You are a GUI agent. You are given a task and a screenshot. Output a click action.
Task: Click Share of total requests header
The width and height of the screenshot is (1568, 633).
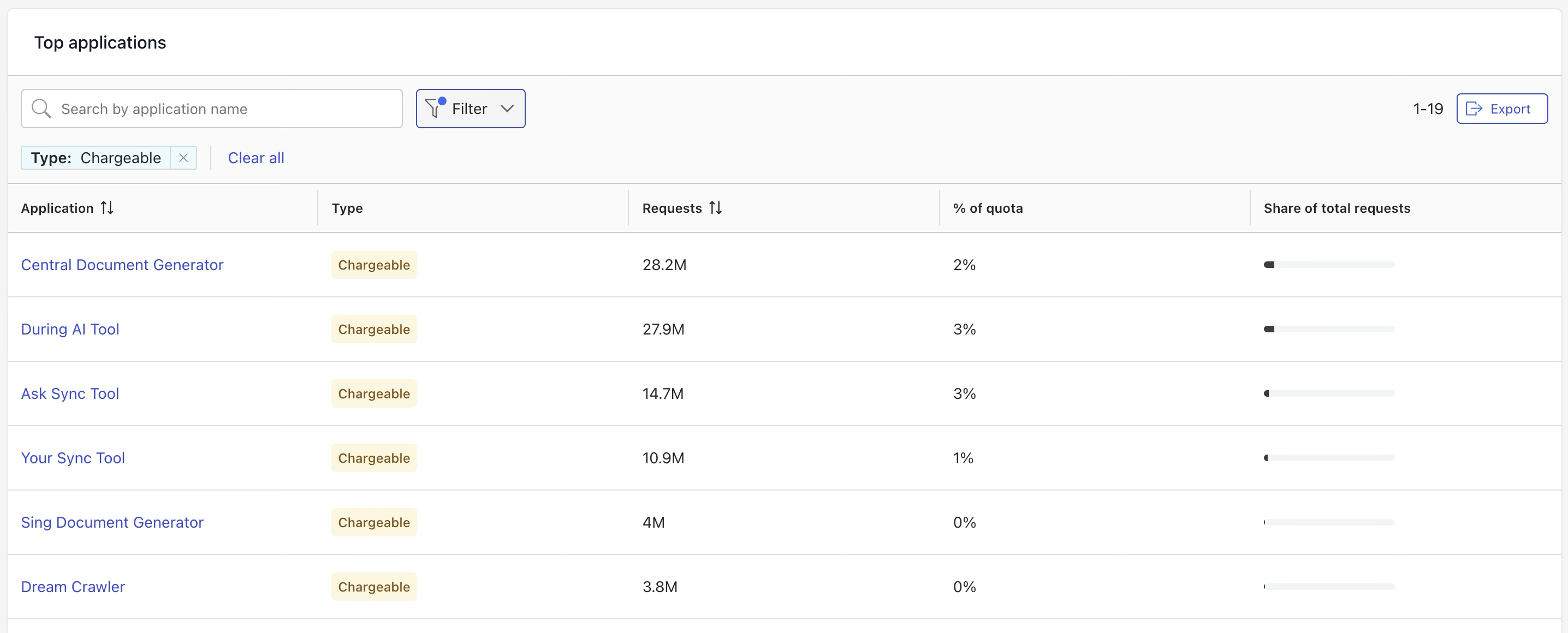click(1337, 208)
